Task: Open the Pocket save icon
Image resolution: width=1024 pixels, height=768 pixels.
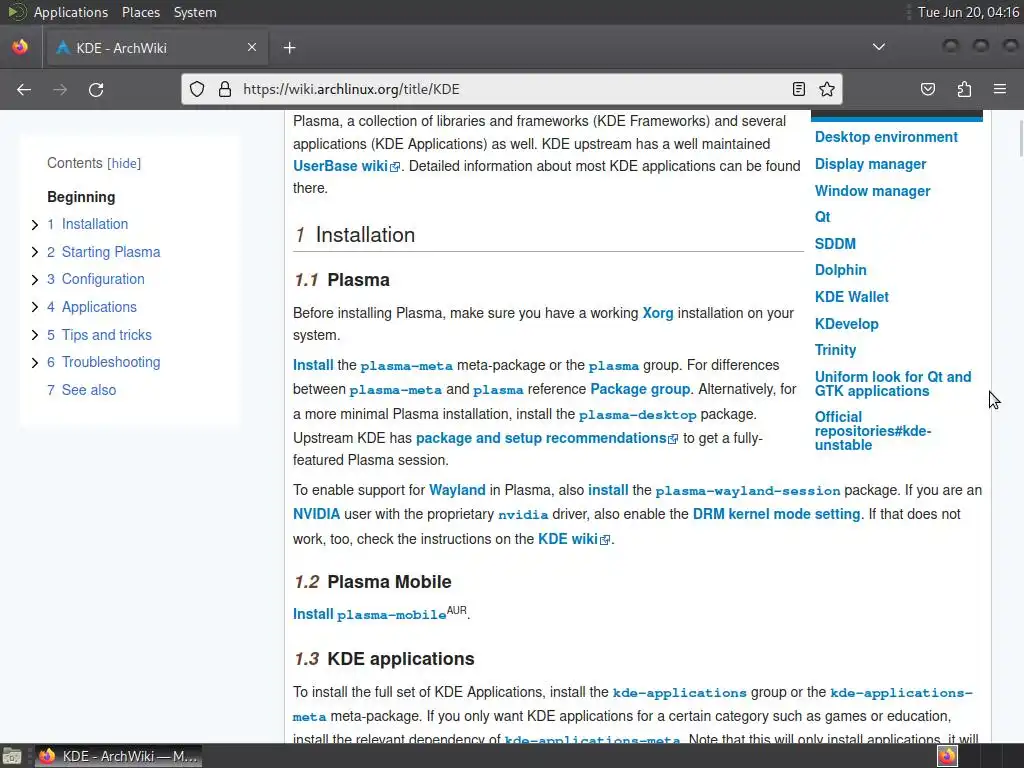Action: (928, 89)
